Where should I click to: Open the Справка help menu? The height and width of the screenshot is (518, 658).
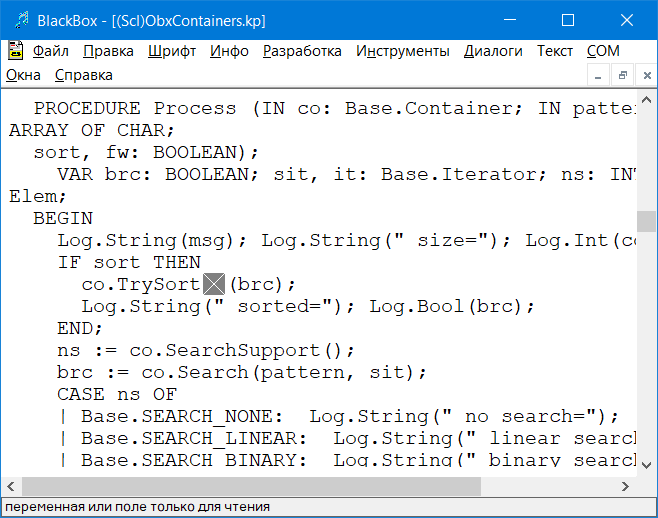tap(84, 75)
